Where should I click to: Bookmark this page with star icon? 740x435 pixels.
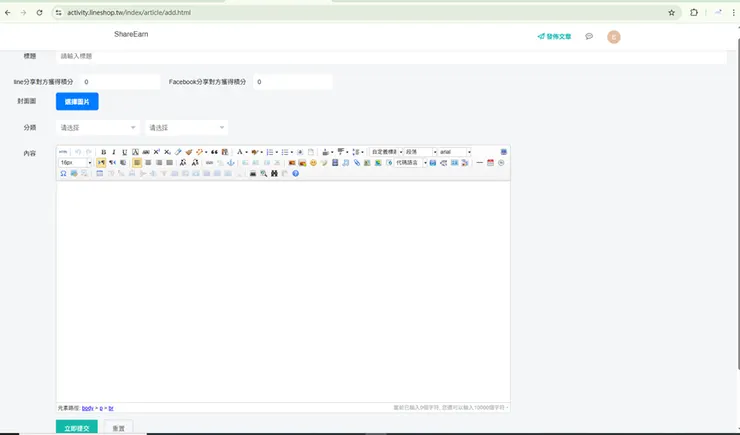coord(672,13)
